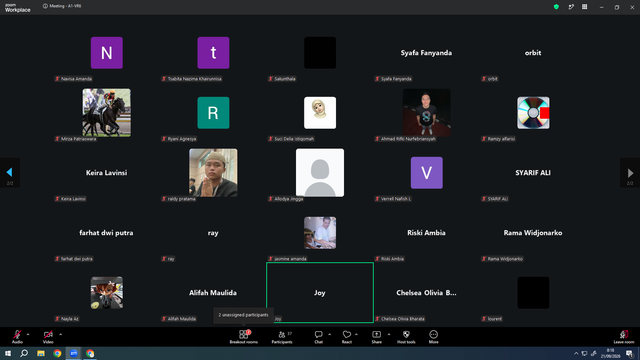Expand video settings arrow next to Video
Image resolution: width=640 pixels, height=360 pixels.
tap(60, 334)
